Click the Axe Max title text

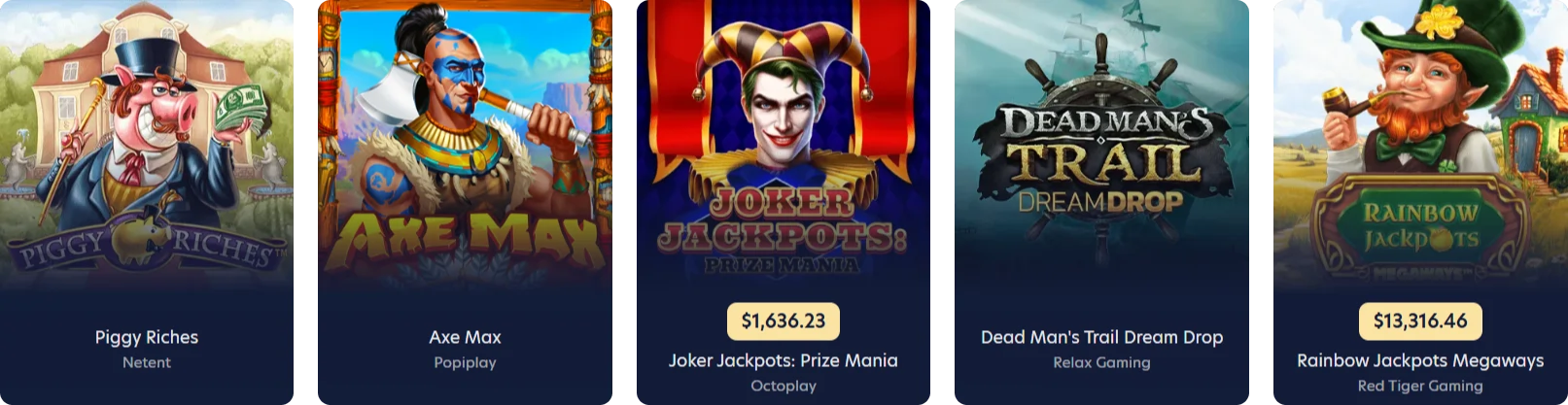[465, 337]
